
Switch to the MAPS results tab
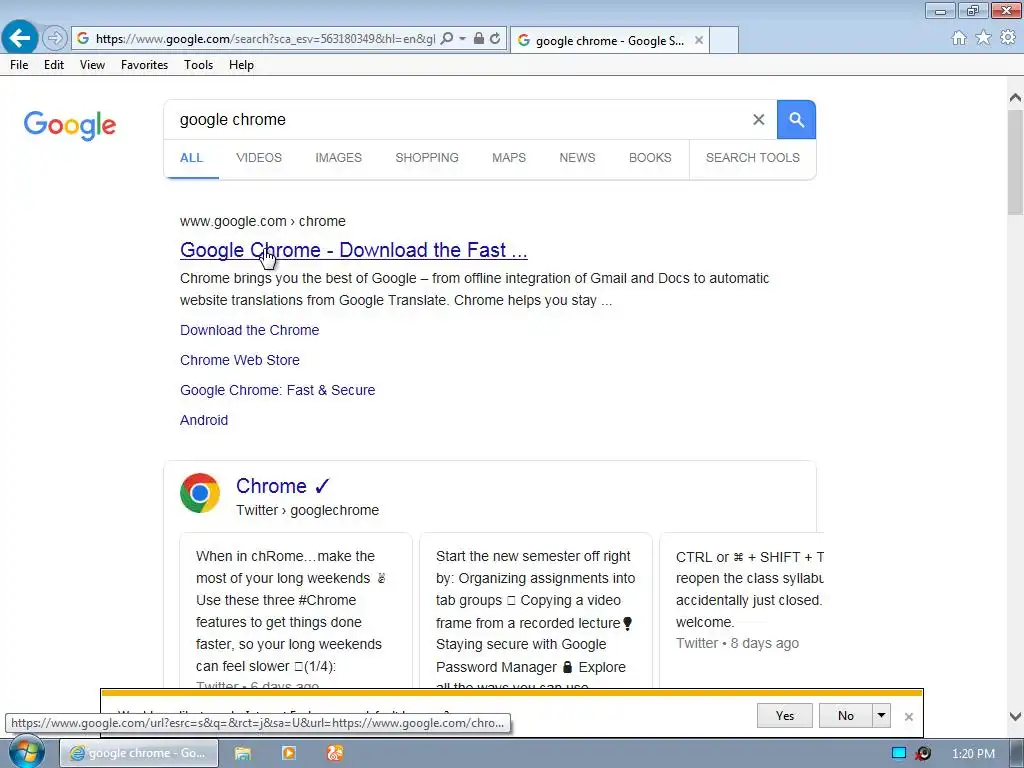pos(509,158)
